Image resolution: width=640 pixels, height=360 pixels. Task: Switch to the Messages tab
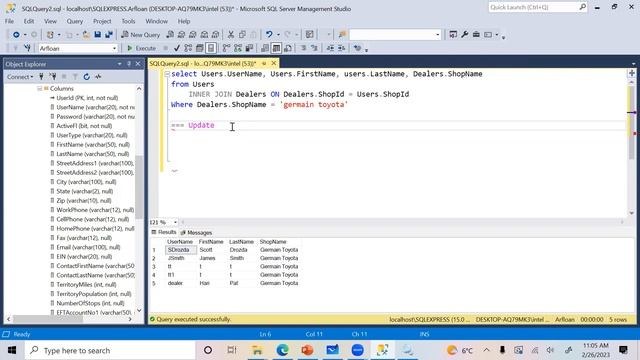(x=196, y=233)
